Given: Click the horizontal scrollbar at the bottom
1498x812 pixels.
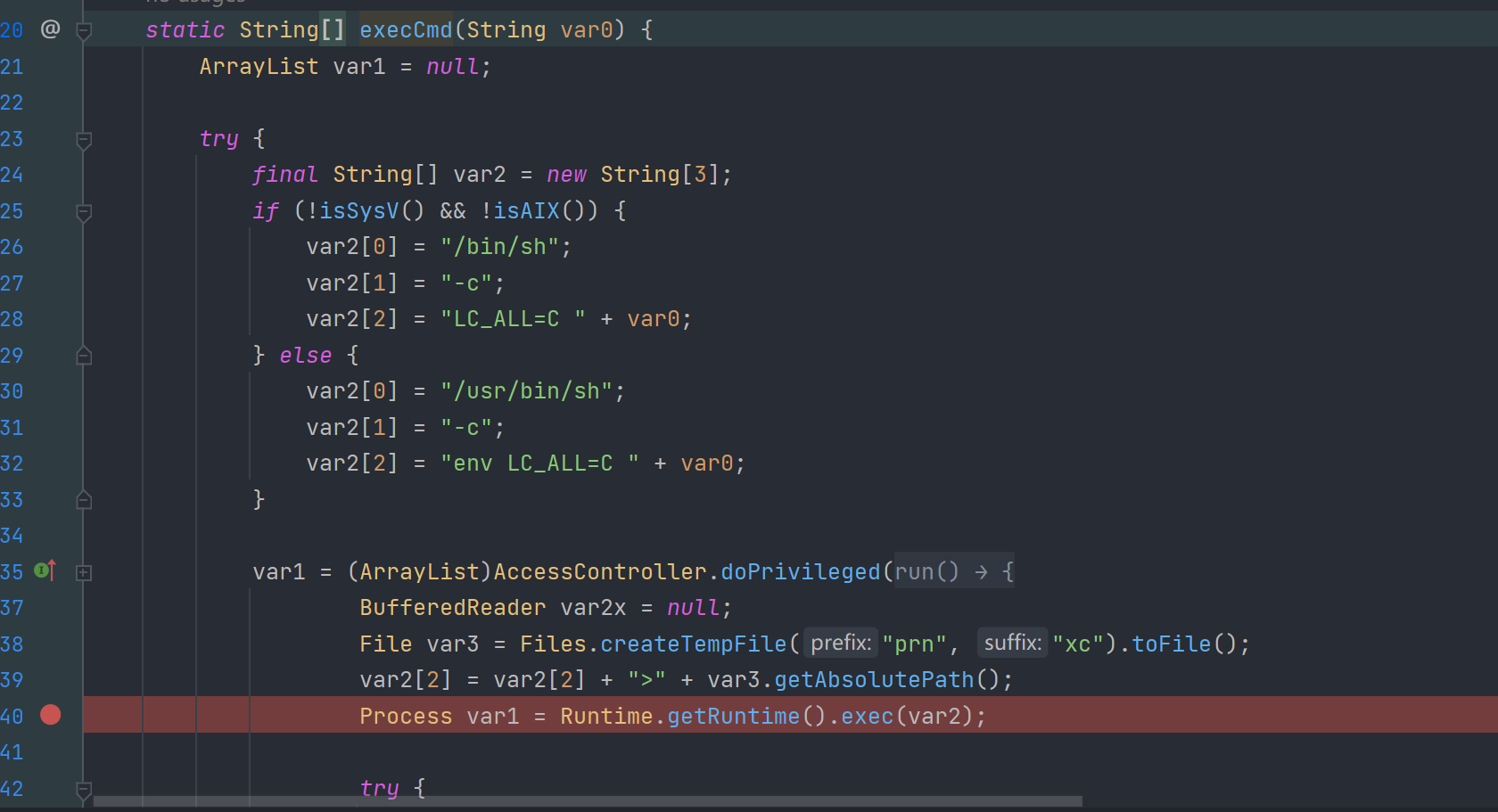Looking at the screenshot, I should (x=588, y=800).
